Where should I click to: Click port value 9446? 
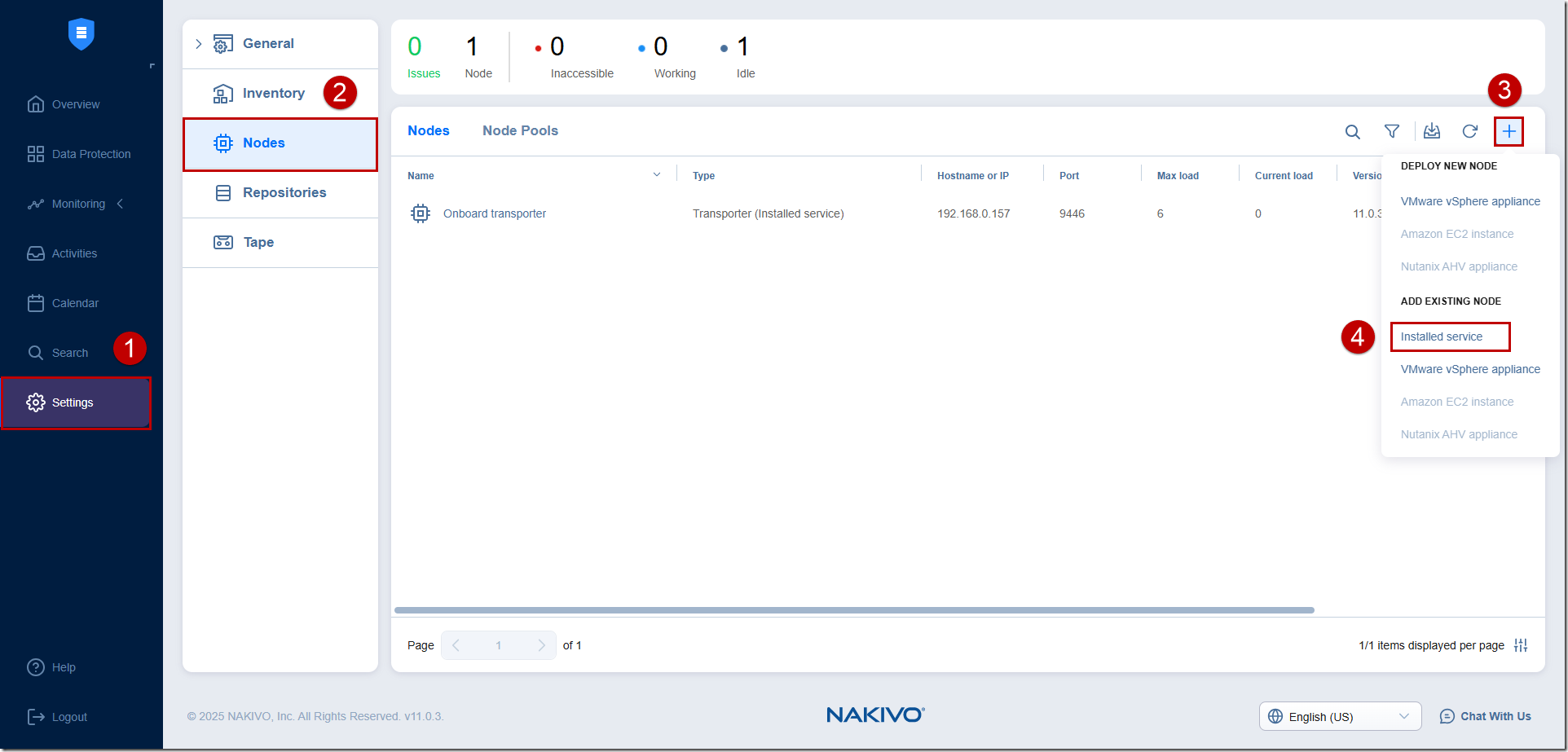[1072, 213]
